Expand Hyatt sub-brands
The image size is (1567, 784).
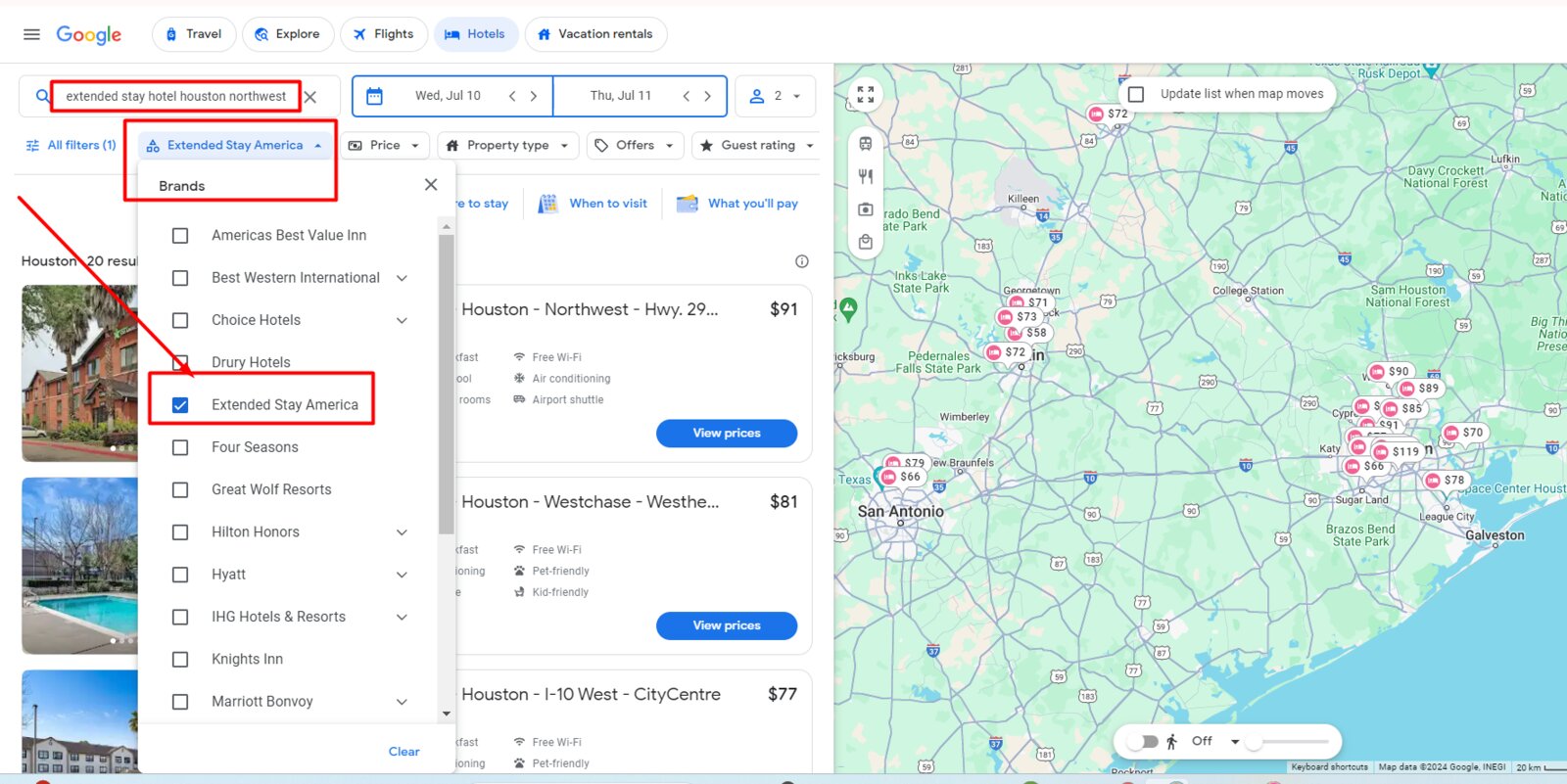point(402,575)
